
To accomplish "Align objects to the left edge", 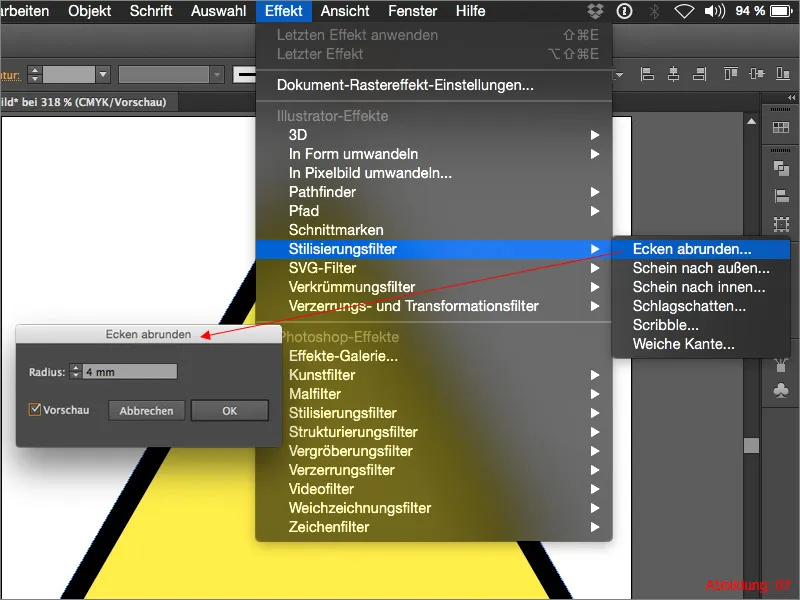I will pos(647,74).
